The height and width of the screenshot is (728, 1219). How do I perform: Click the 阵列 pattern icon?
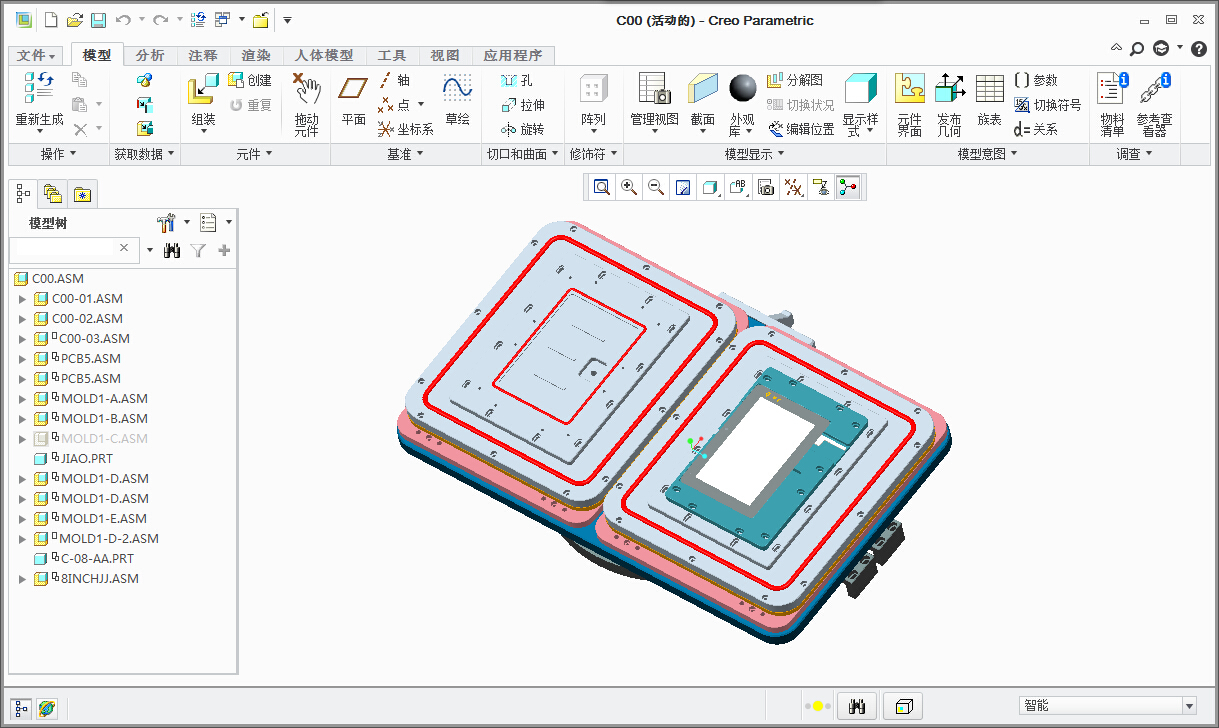coord(593,89)
